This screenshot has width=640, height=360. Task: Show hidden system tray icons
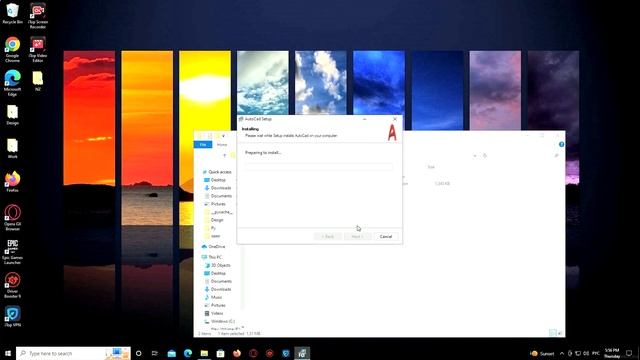tap(562, 353)
